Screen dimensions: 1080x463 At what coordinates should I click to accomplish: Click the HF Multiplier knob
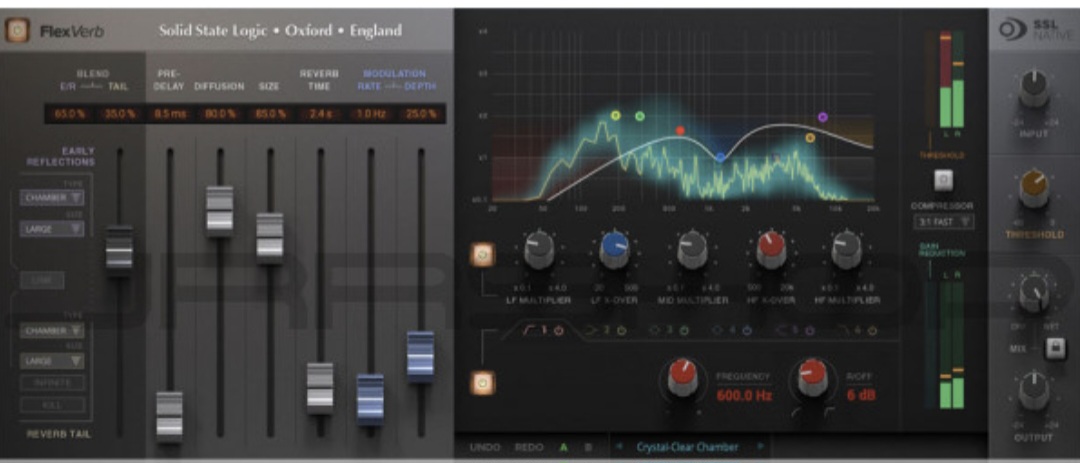pyautogui.click(x=846, y=249)
